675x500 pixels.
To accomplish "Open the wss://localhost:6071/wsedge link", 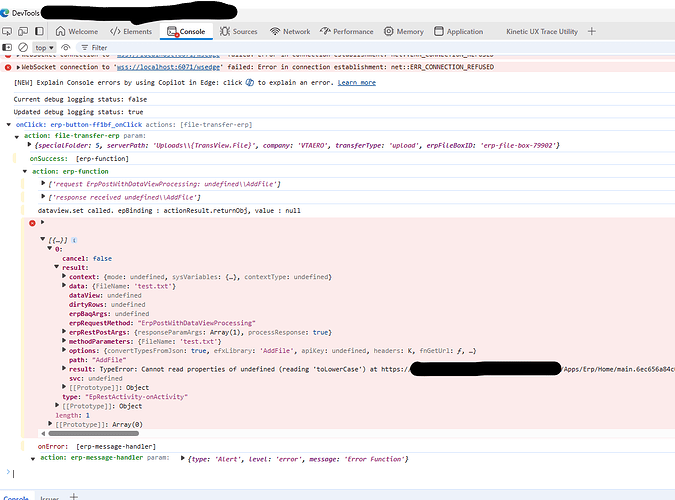I will [168, 67].
